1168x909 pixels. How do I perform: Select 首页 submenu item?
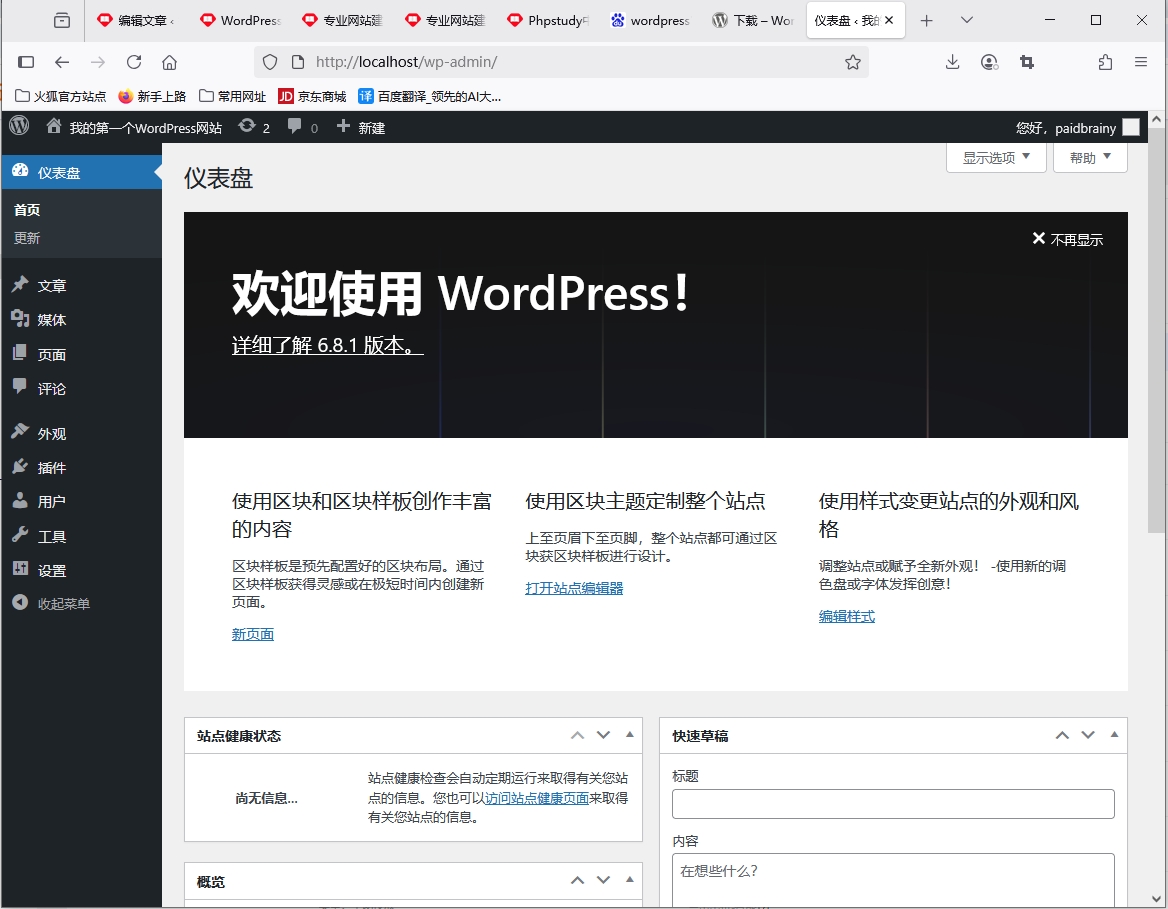pyautogui.click(x=28, y=210)
